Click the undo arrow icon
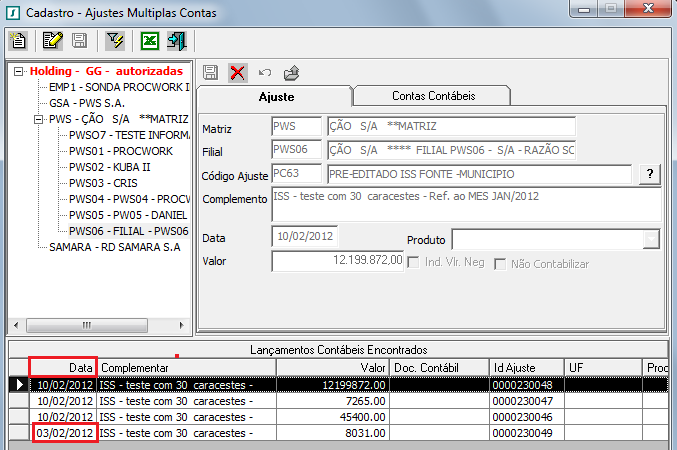 264,72
